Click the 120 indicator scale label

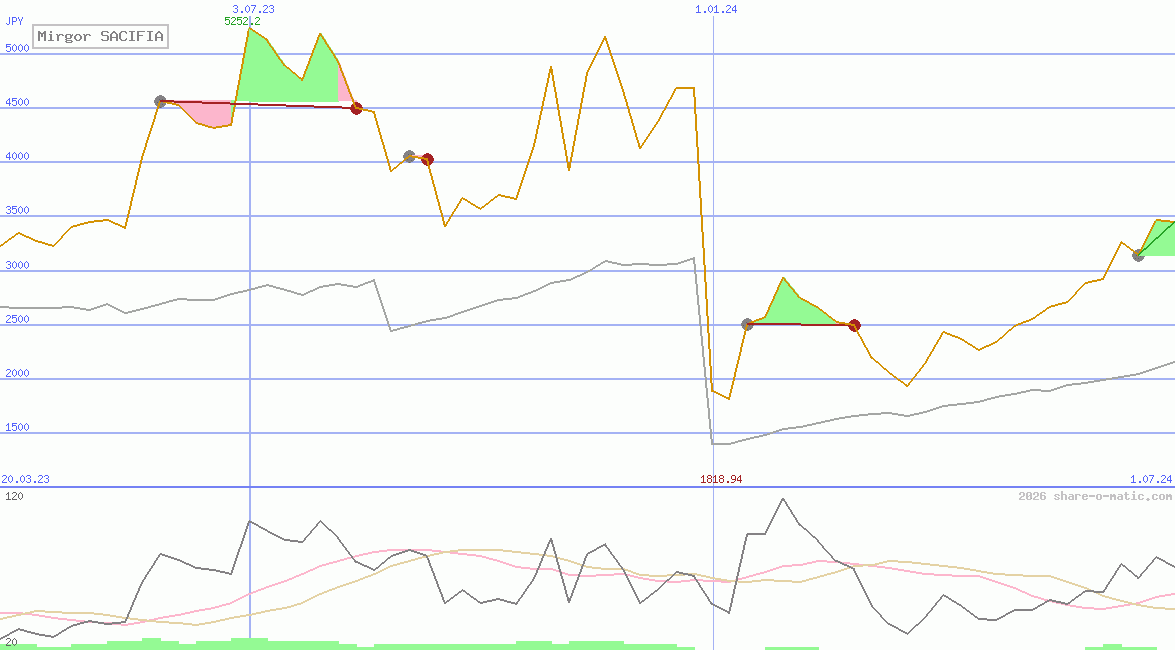click(x=14, y=496)
